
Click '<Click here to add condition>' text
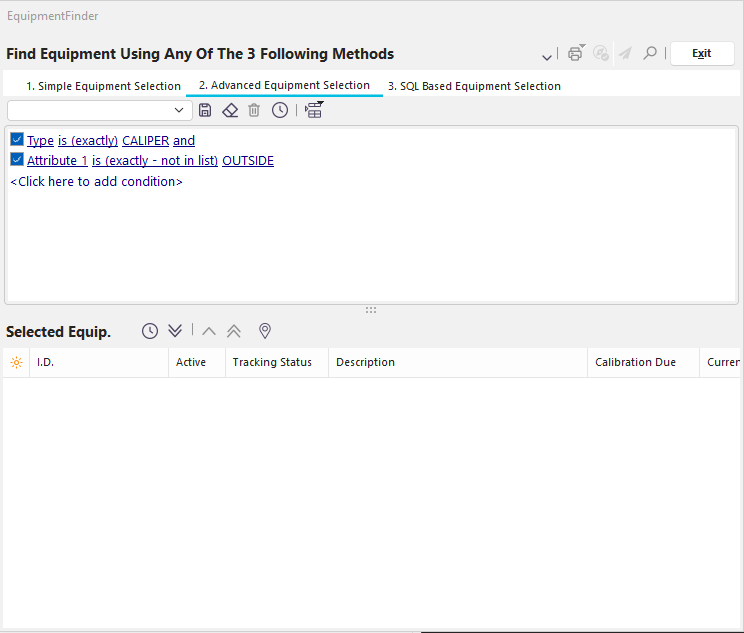point(96,182)
